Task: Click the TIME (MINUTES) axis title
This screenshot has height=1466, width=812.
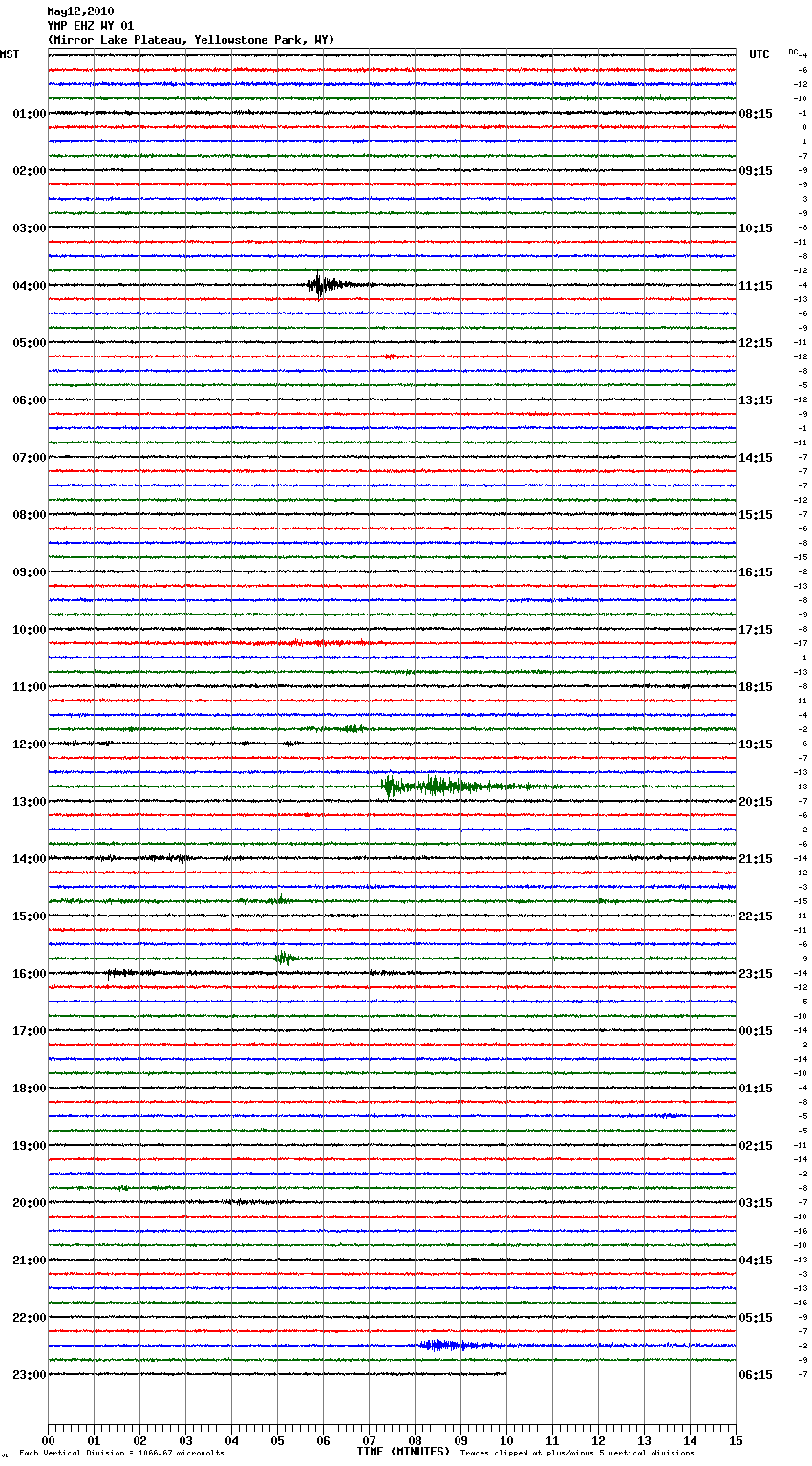Action: [403, 1452]
